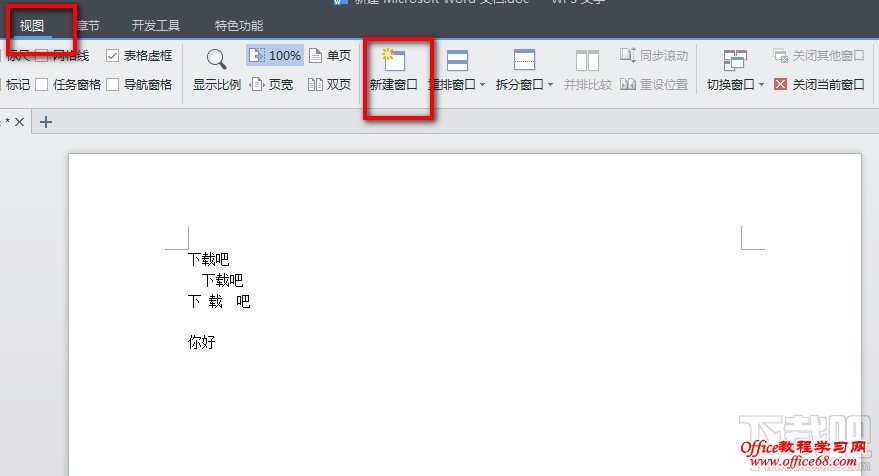Click the text 你好 in the document
Viewport: 879px width, 476px height.
tap(201, 342)
